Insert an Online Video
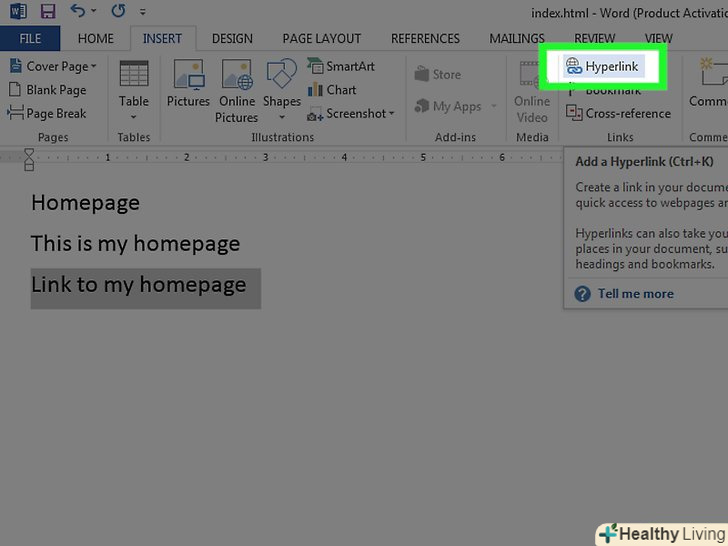The image size is (728, 546). point(532,92)
